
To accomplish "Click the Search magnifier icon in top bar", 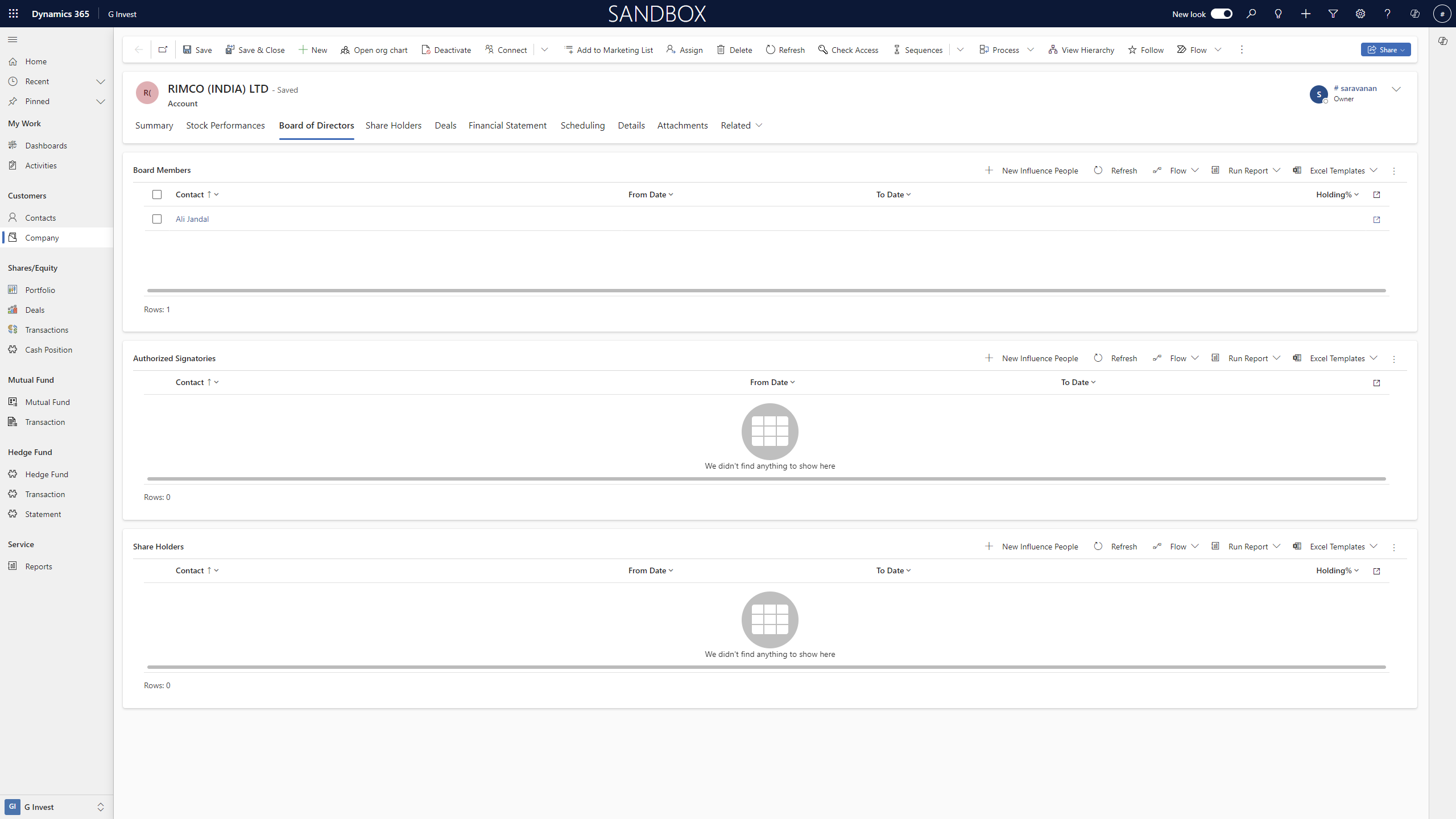I will click(1251, 14).
